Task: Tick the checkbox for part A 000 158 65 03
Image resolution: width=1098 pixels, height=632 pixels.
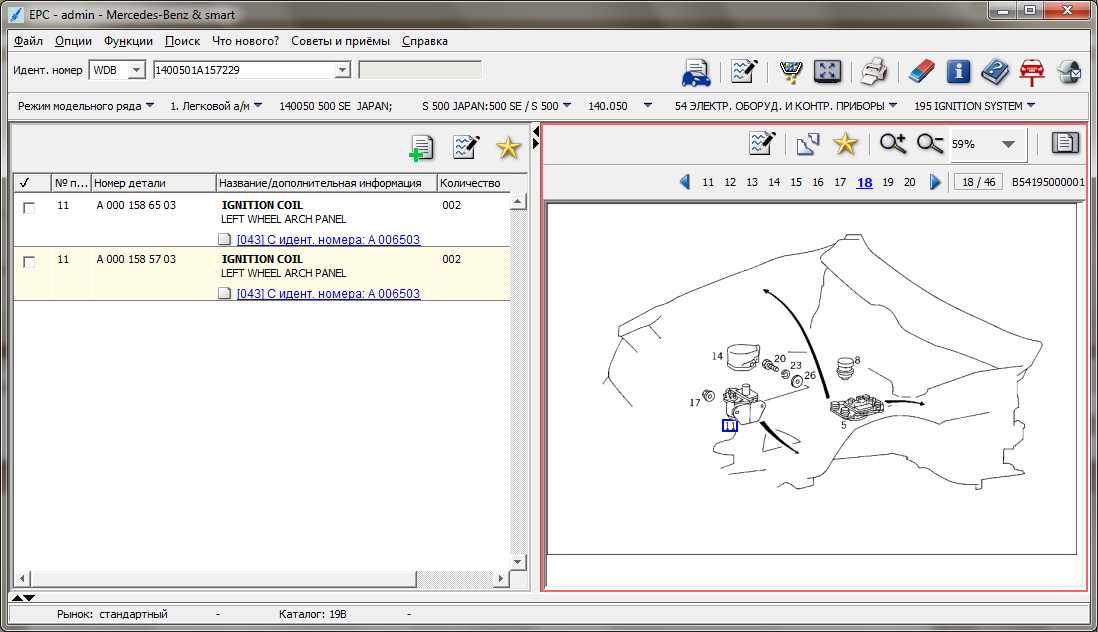Action: pos(29,208)
